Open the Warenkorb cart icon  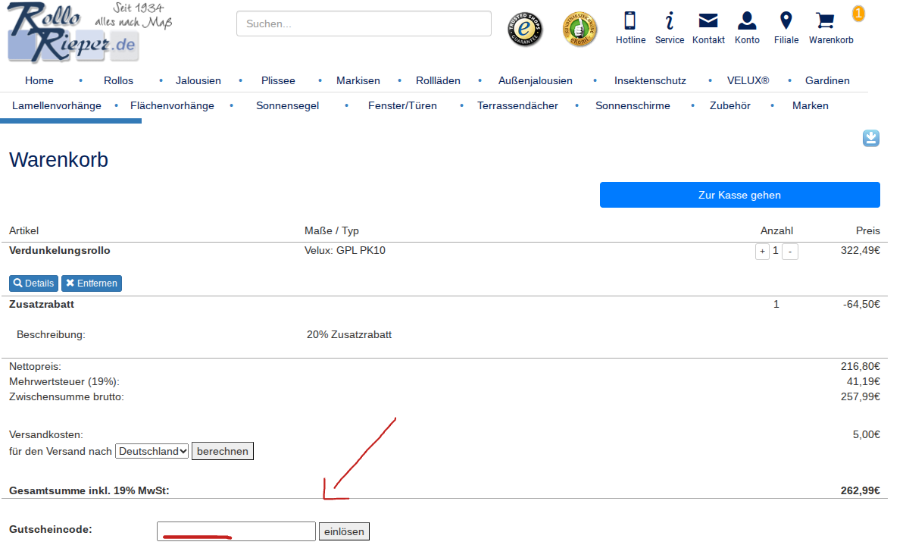pyautogui.click(x=826, y=21)
